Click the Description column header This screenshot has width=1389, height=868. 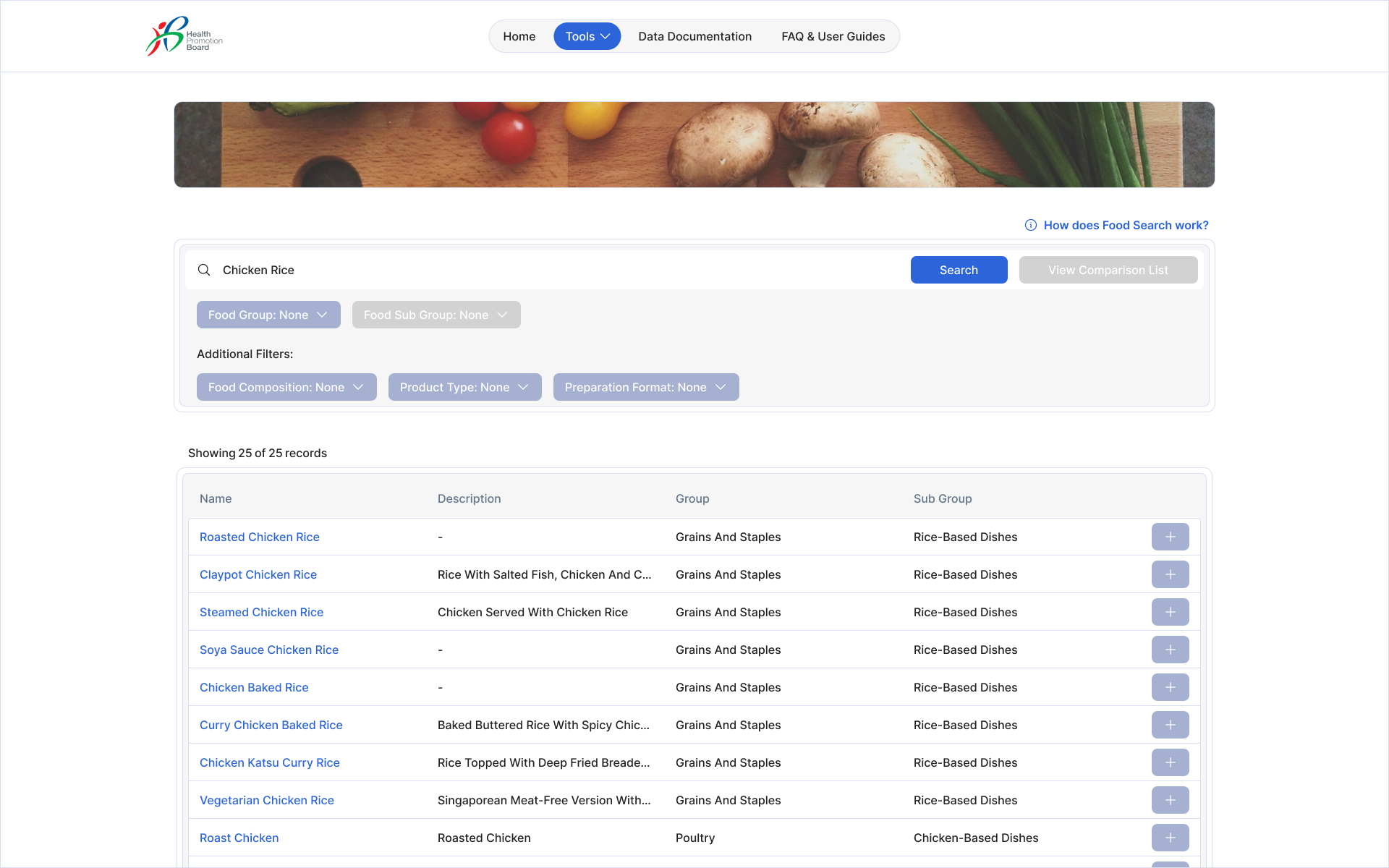pyautogui.click(x=469, y=498)
